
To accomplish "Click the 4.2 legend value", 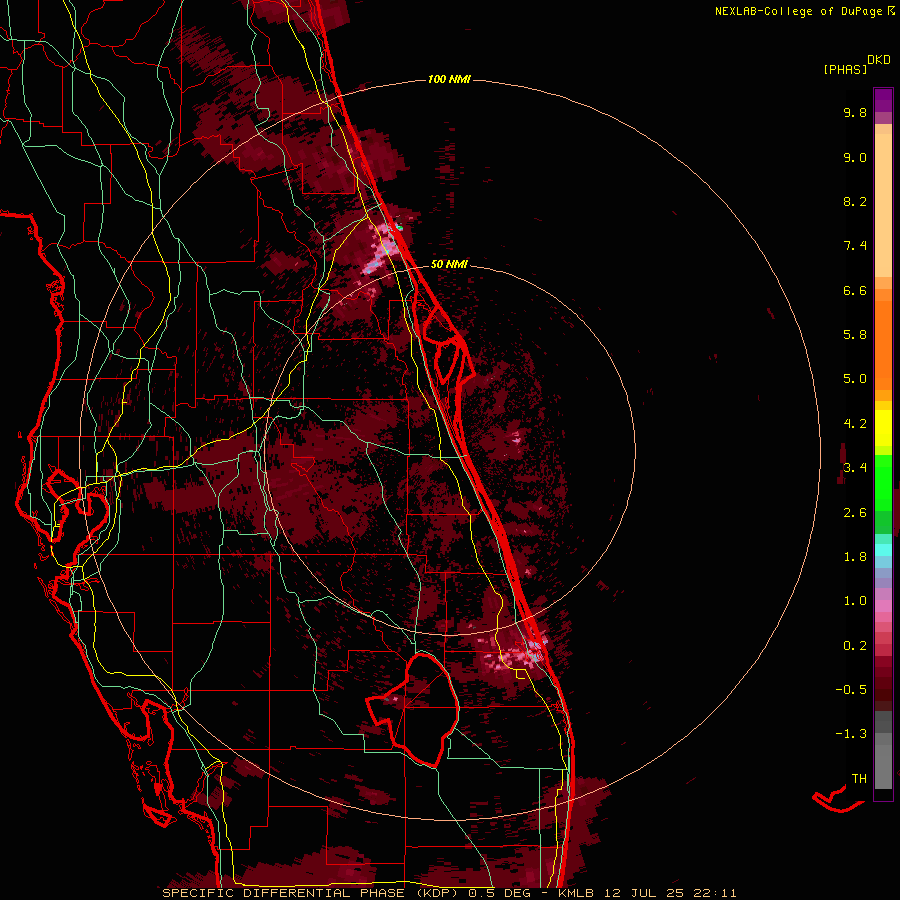I will click(855, 424).
